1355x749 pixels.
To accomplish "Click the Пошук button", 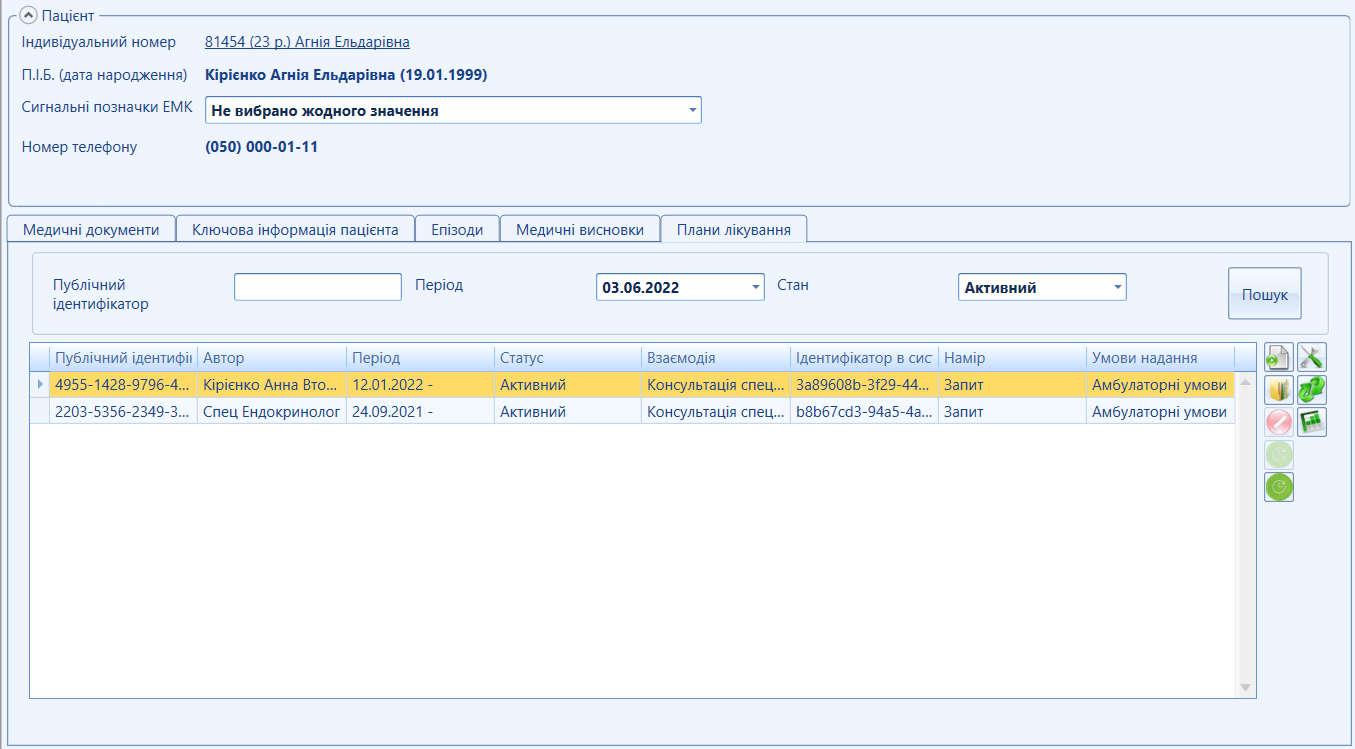I will tap(1265, 294).
